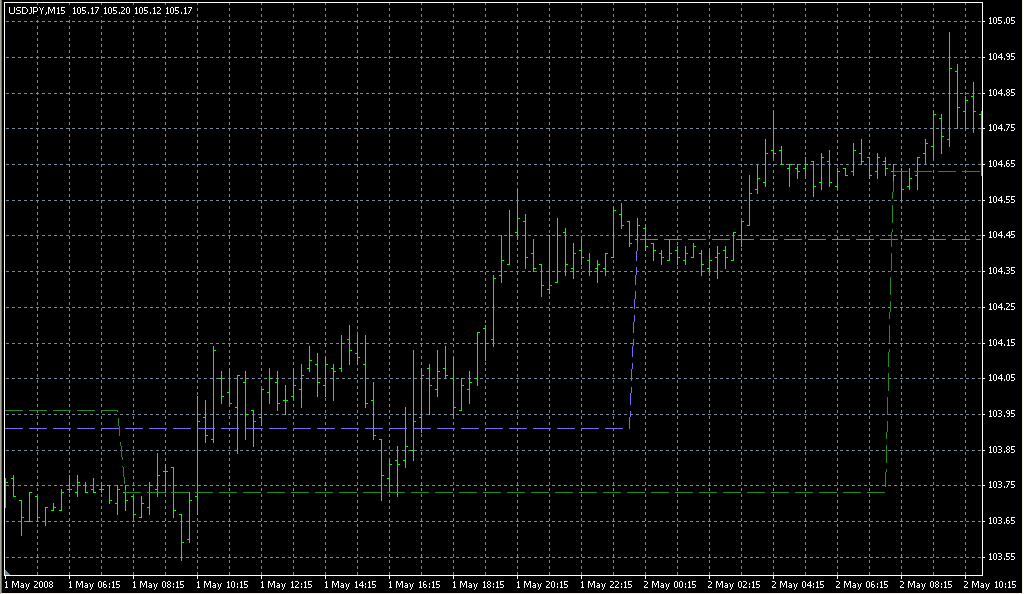This screenshot has height=594, width=1024.
Task: Click the OHLC values text beside the chart title
Action: click(132, 10)
